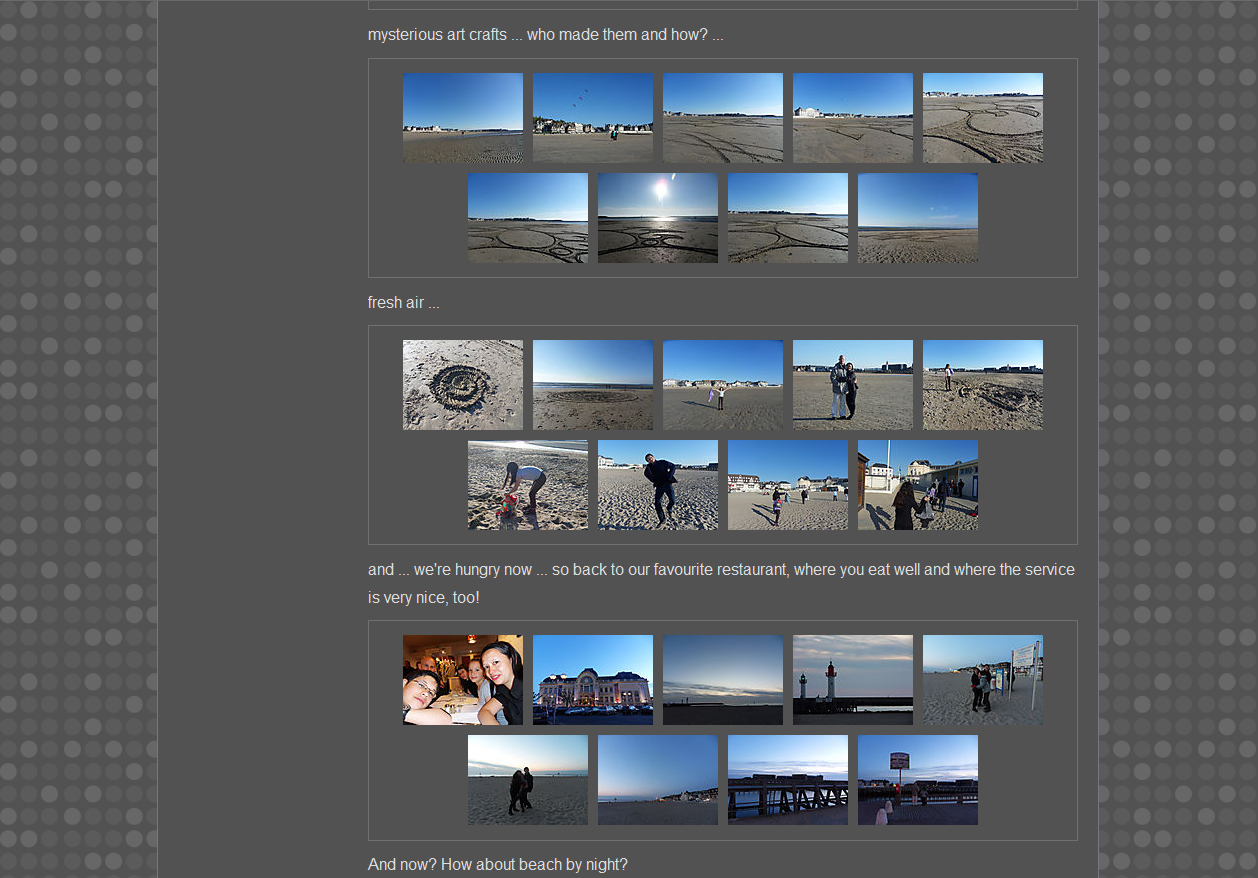Open the photo of person standing beside sand sculpture
Viewport: 1258px width, 878px height.
982,385
